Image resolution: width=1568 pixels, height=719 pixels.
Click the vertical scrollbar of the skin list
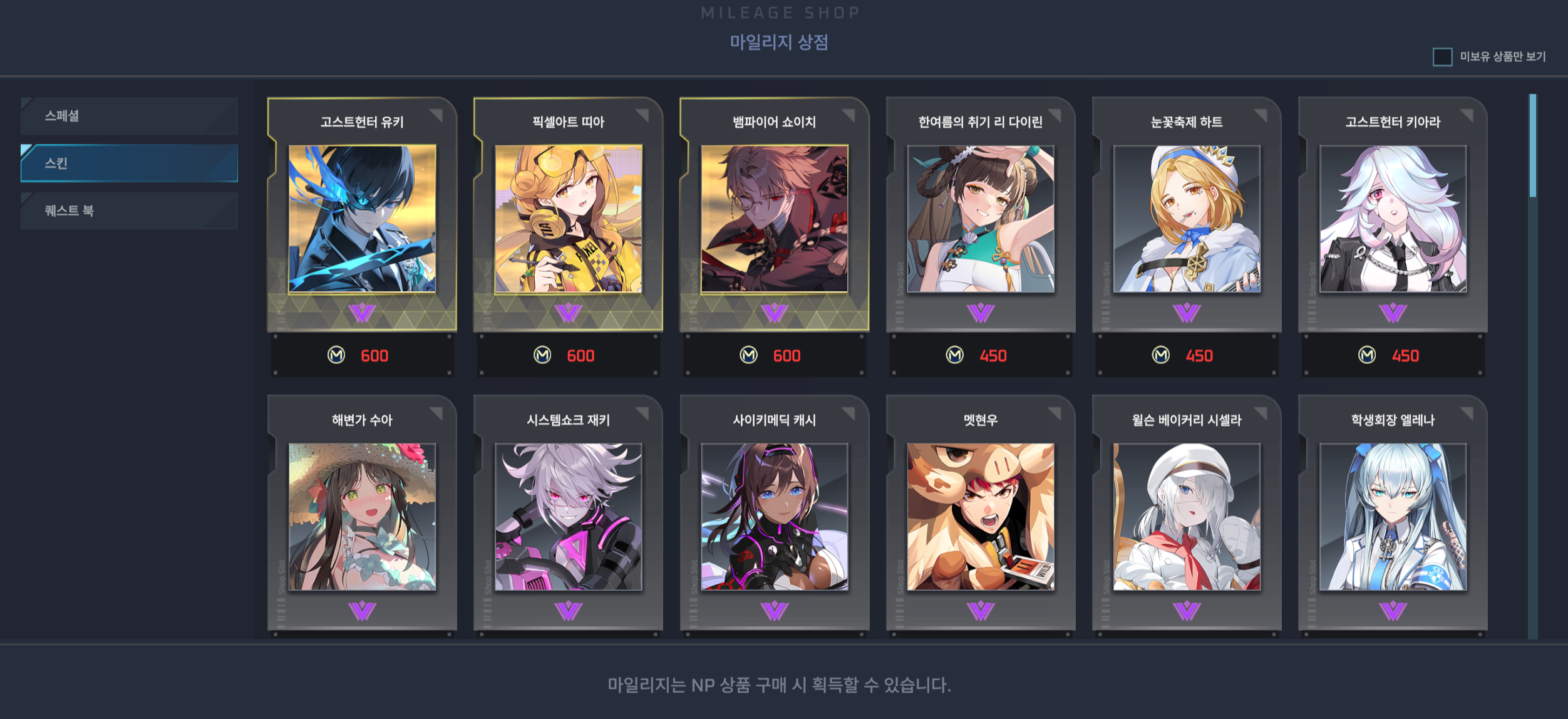1532,366
